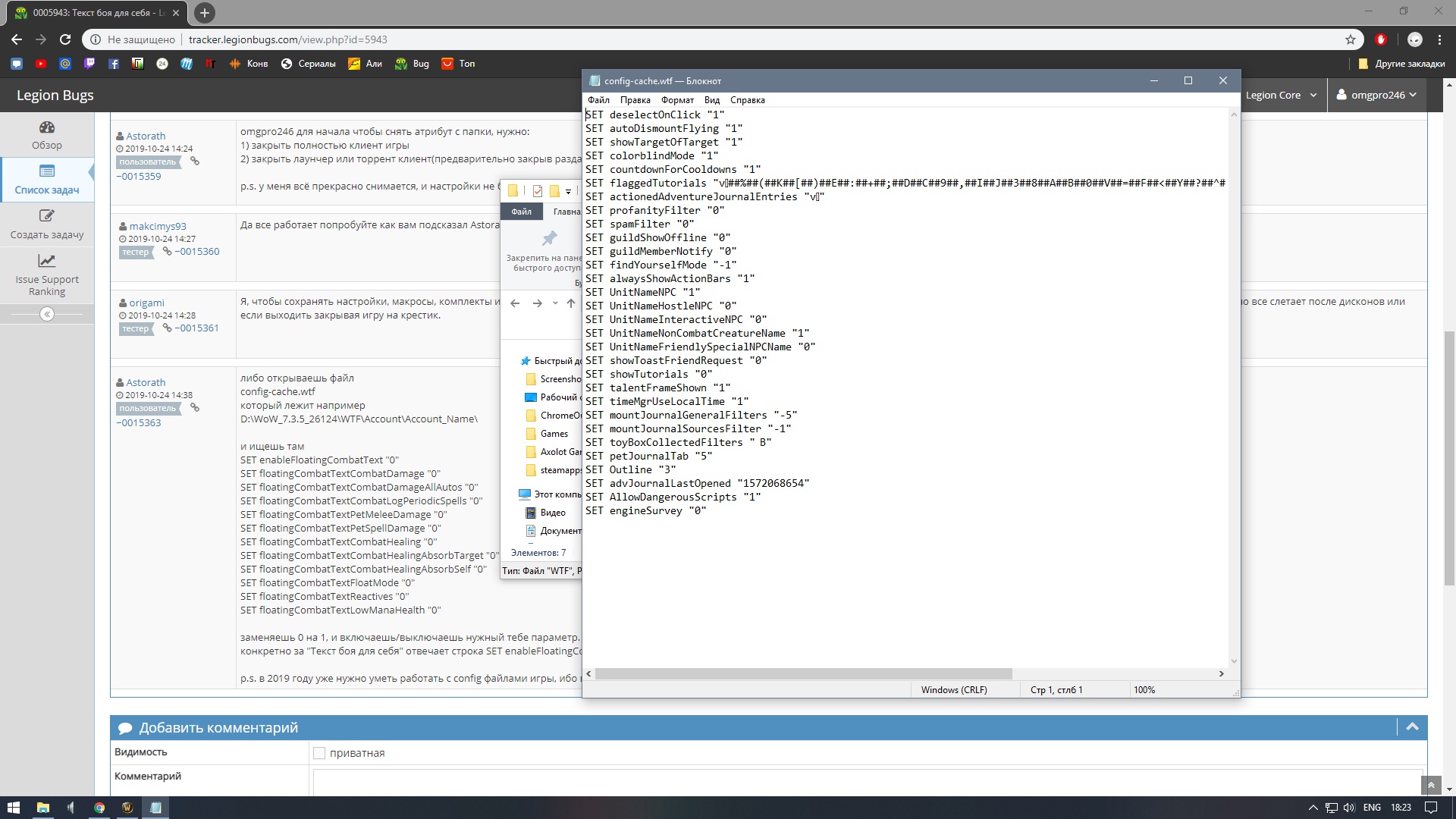Expand the Legion Core project dropdown
Viewport: 1456px width, 819px height.
1281,95
